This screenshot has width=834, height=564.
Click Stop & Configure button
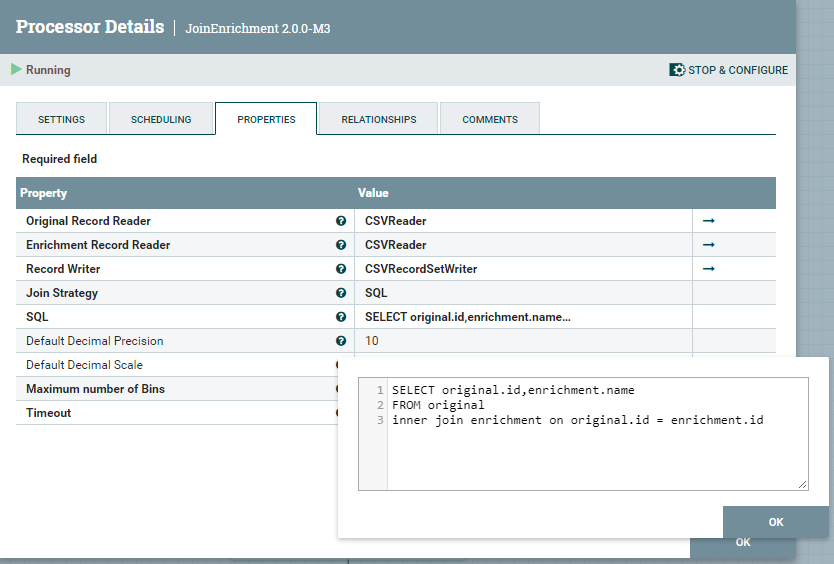tap(729, 70)
